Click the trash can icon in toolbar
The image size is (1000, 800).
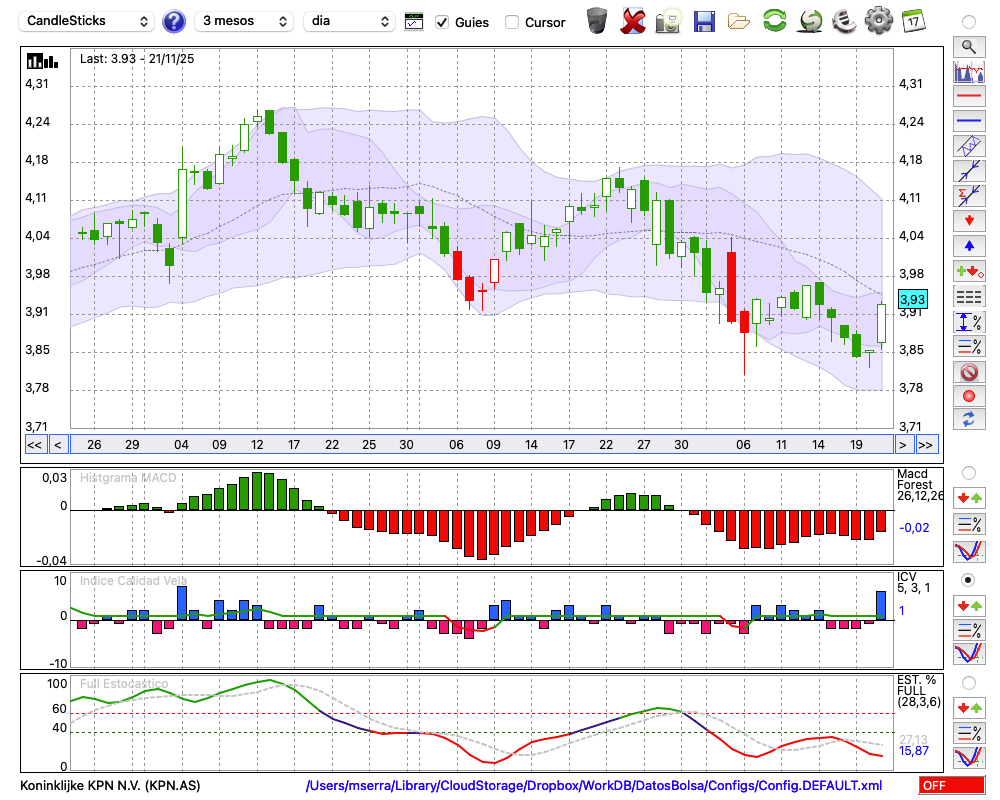(x=597, y=21)
